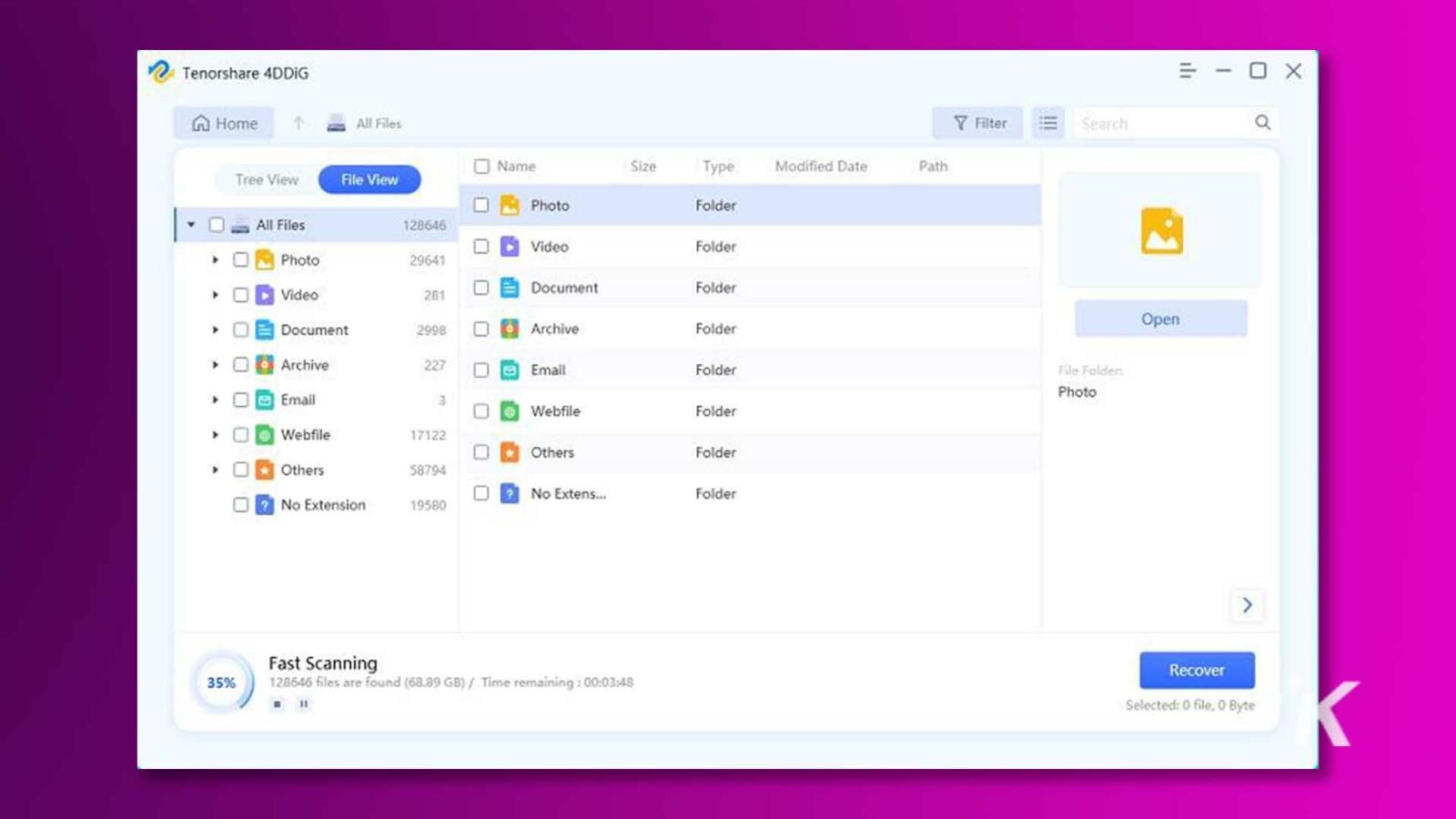Click Photo folder icon in file list
Screen dimensions: 1456x819
(x=511, y=206)
